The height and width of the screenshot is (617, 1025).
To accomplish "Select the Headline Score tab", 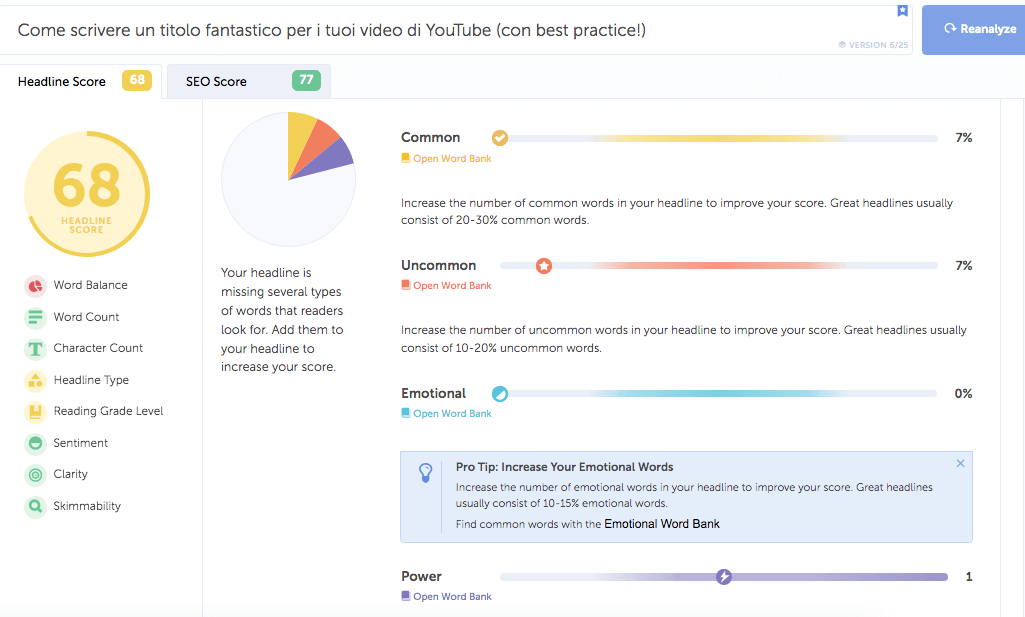I will click(80, 81).
